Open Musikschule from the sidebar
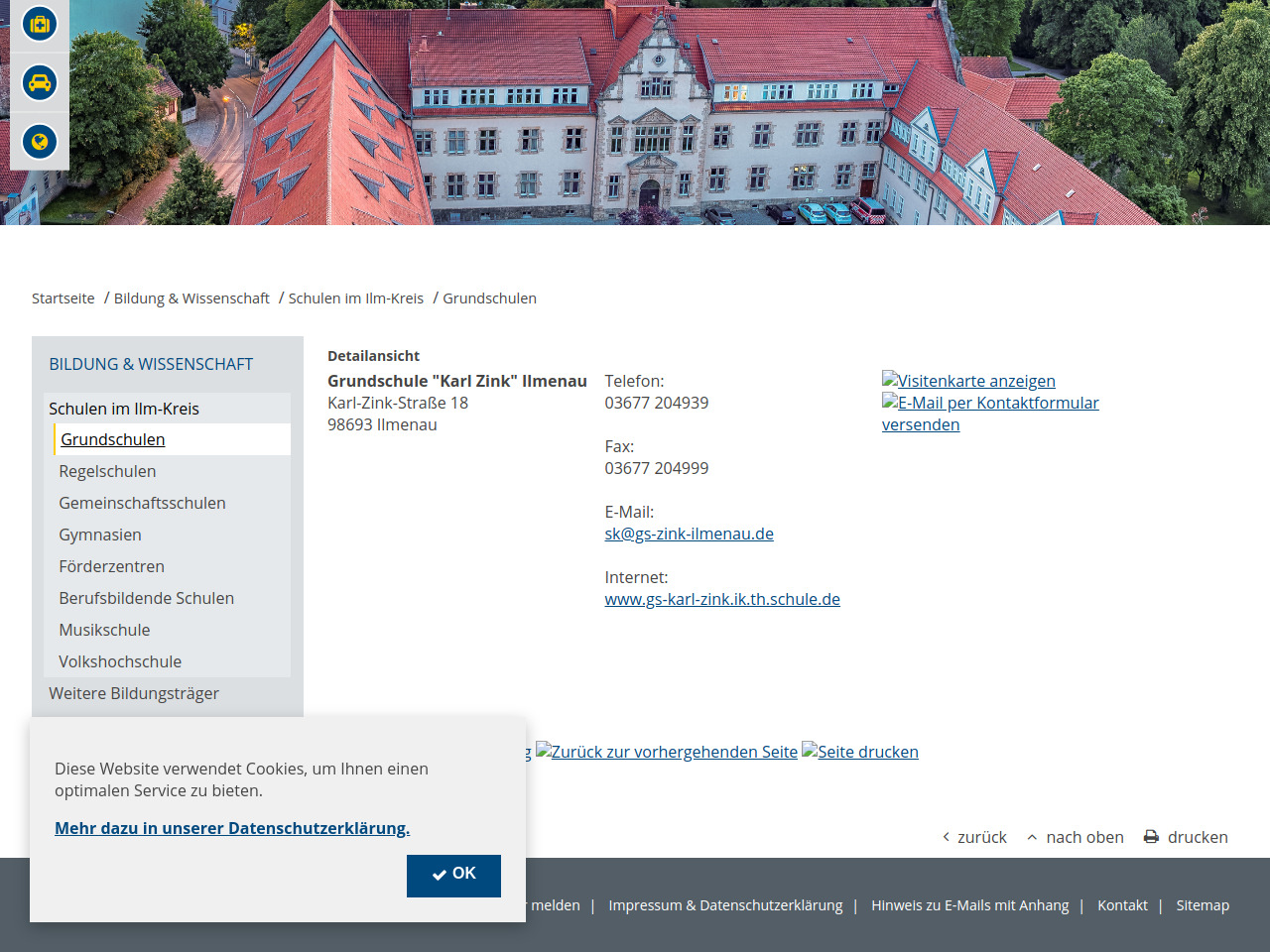 [104, 630]
